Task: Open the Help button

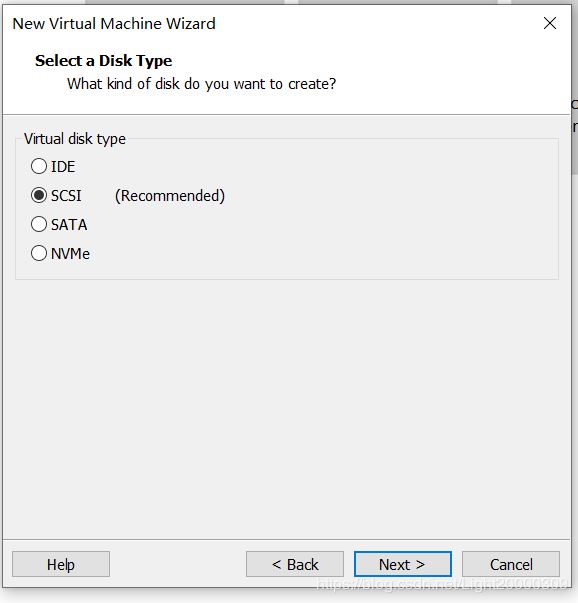Action: tap(61, 564)
